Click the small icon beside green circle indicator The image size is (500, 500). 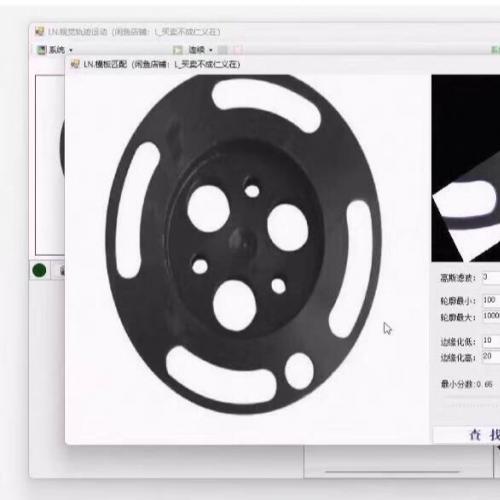click(x=62, y=270)
